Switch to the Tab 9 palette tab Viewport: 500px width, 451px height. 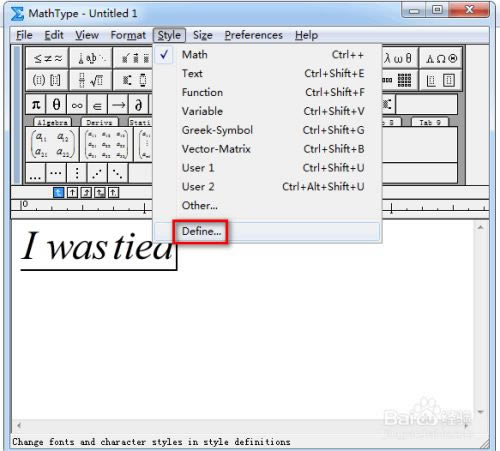[430, 122]
